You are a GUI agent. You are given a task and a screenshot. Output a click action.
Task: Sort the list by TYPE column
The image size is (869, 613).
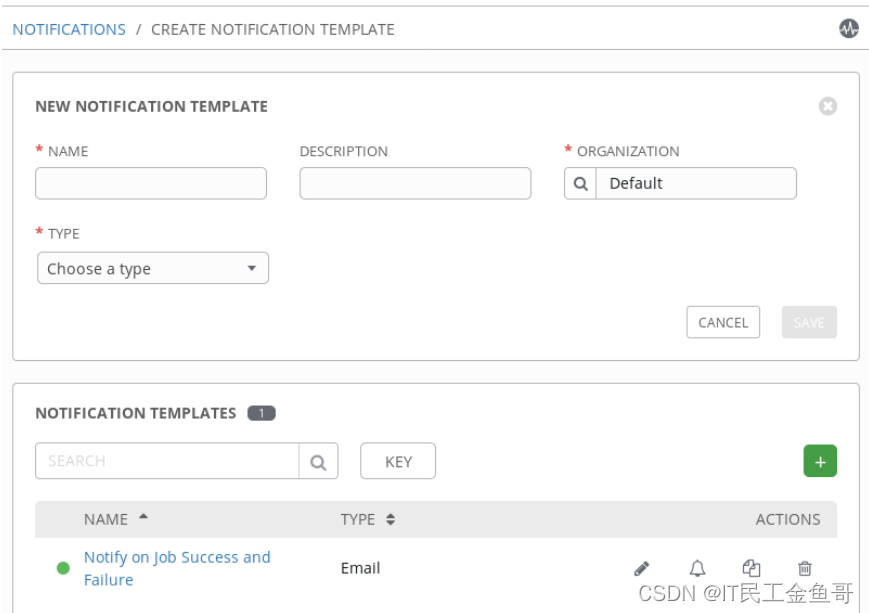[390, 519]
